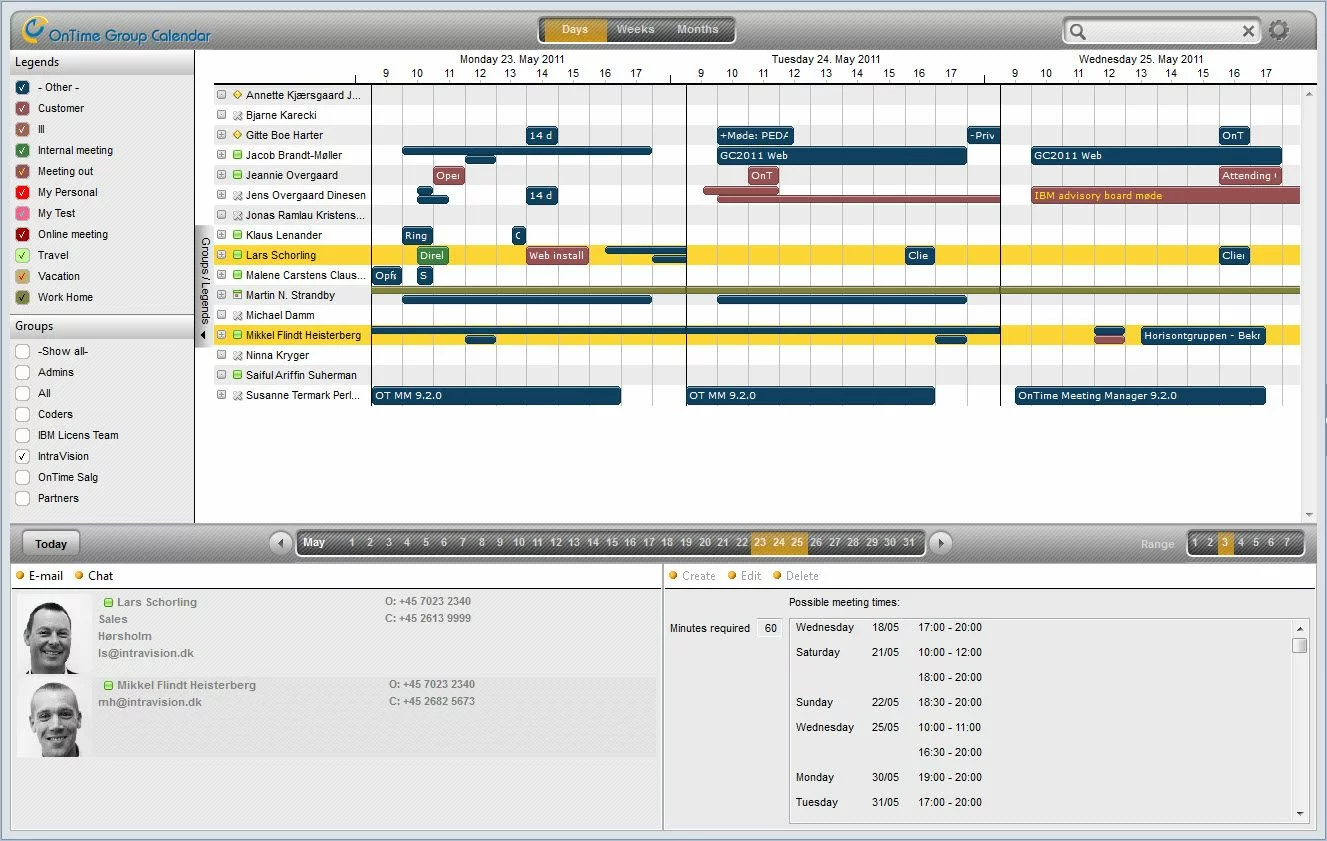
Task: Enable the Coders group checkbox
Action: pos(23,414)
